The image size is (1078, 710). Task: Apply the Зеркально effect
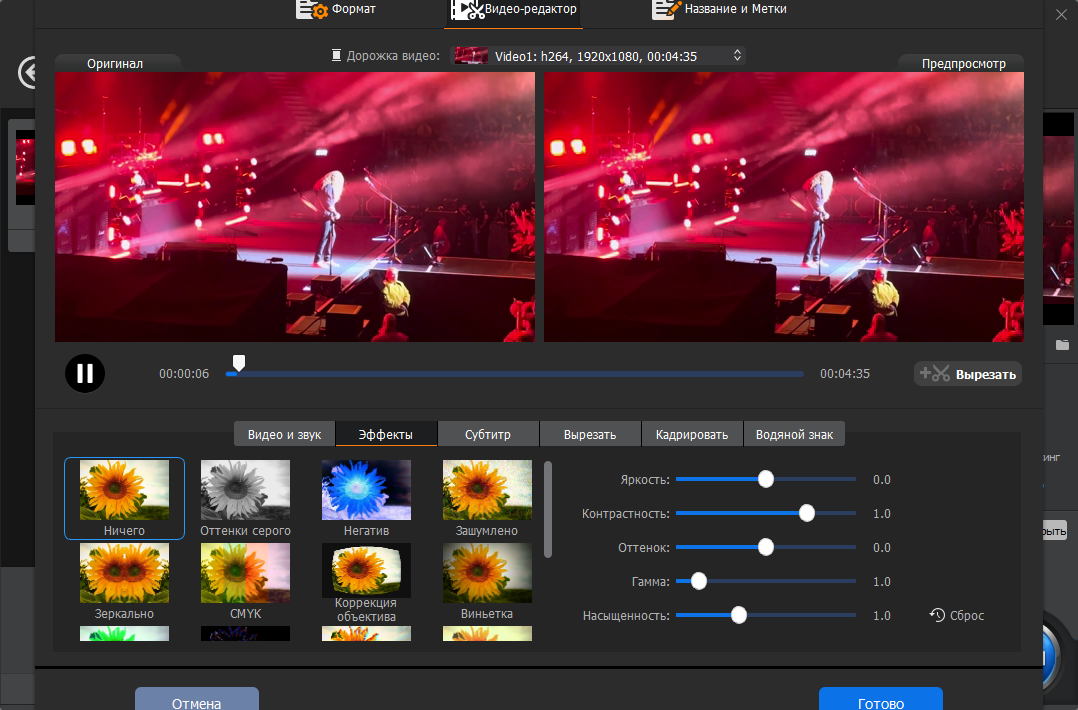pos(124,581)
